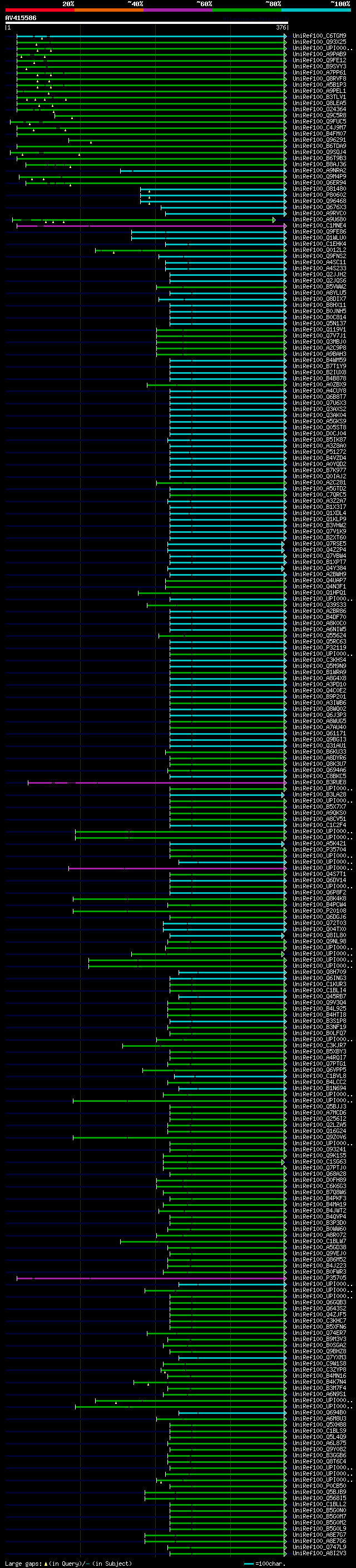Select hit label UniRef100_Q5N137
The image size is (356, 1568).
coord(319,323)
